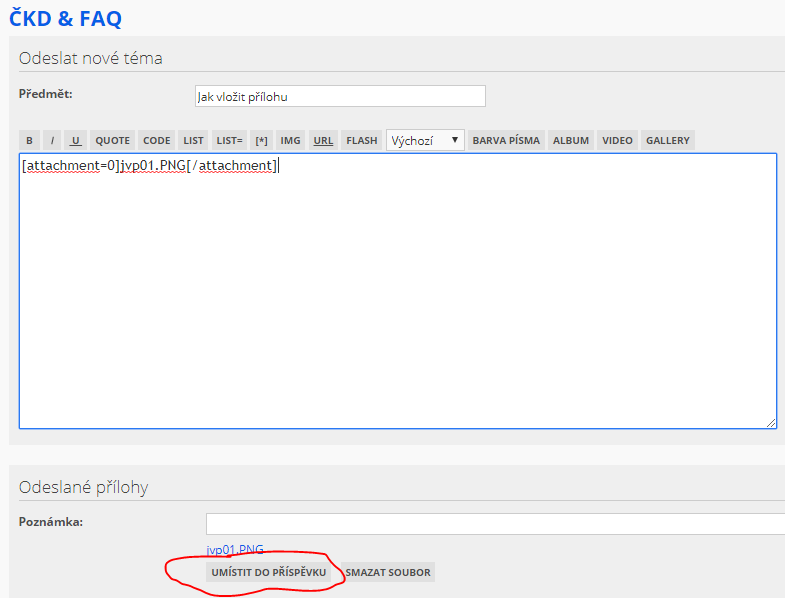Screen dimensions: 785x598
Task: Click the LIST button
Action: (193, 141)
